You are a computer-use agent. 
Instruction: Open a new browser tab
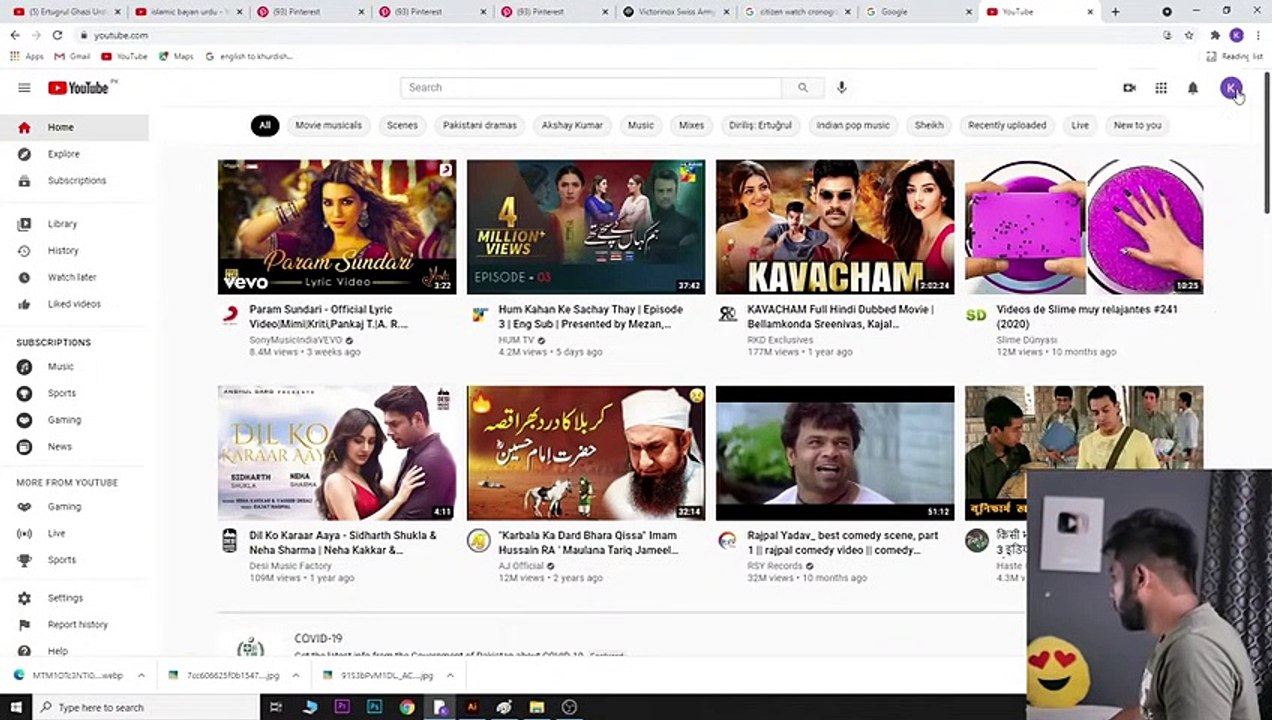point(1115,12)
